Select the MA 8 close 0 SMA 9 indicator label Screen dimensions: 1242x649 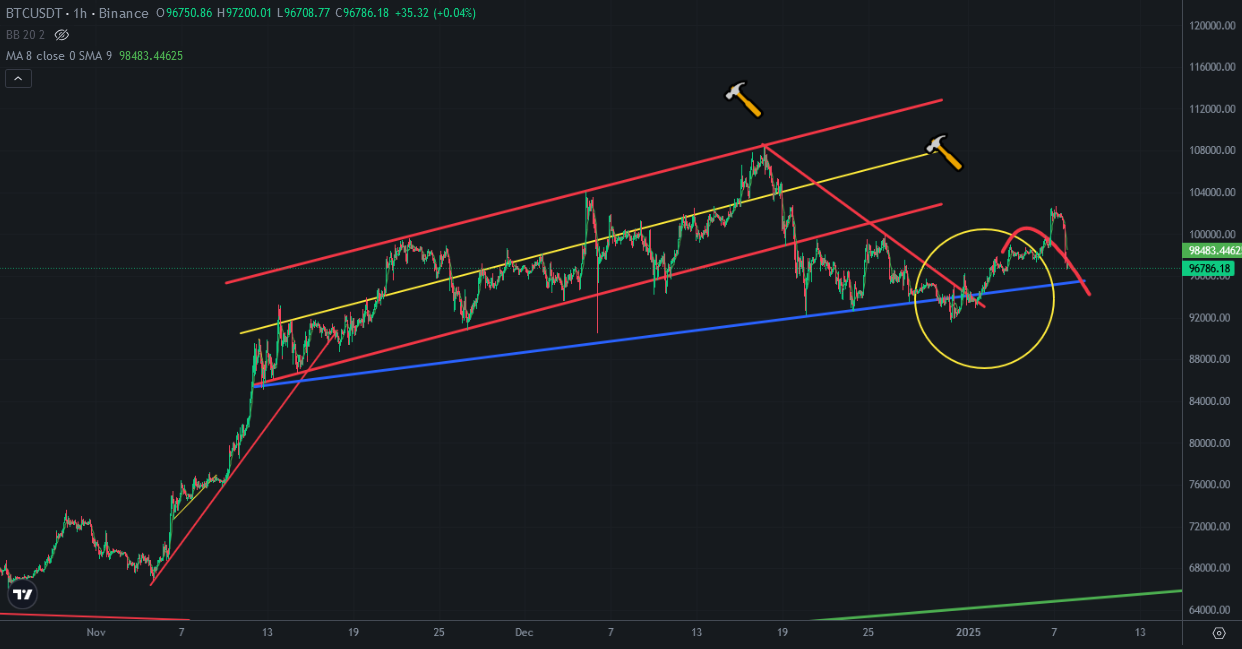click(x=59, y=55)
